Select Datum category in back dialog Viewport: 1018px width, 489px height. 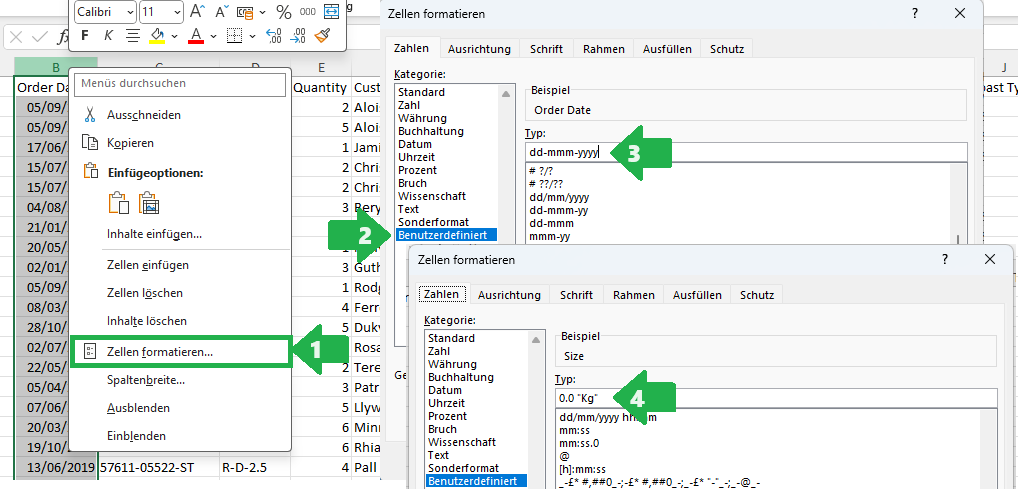pyautogui.click(x=414, y=144)
